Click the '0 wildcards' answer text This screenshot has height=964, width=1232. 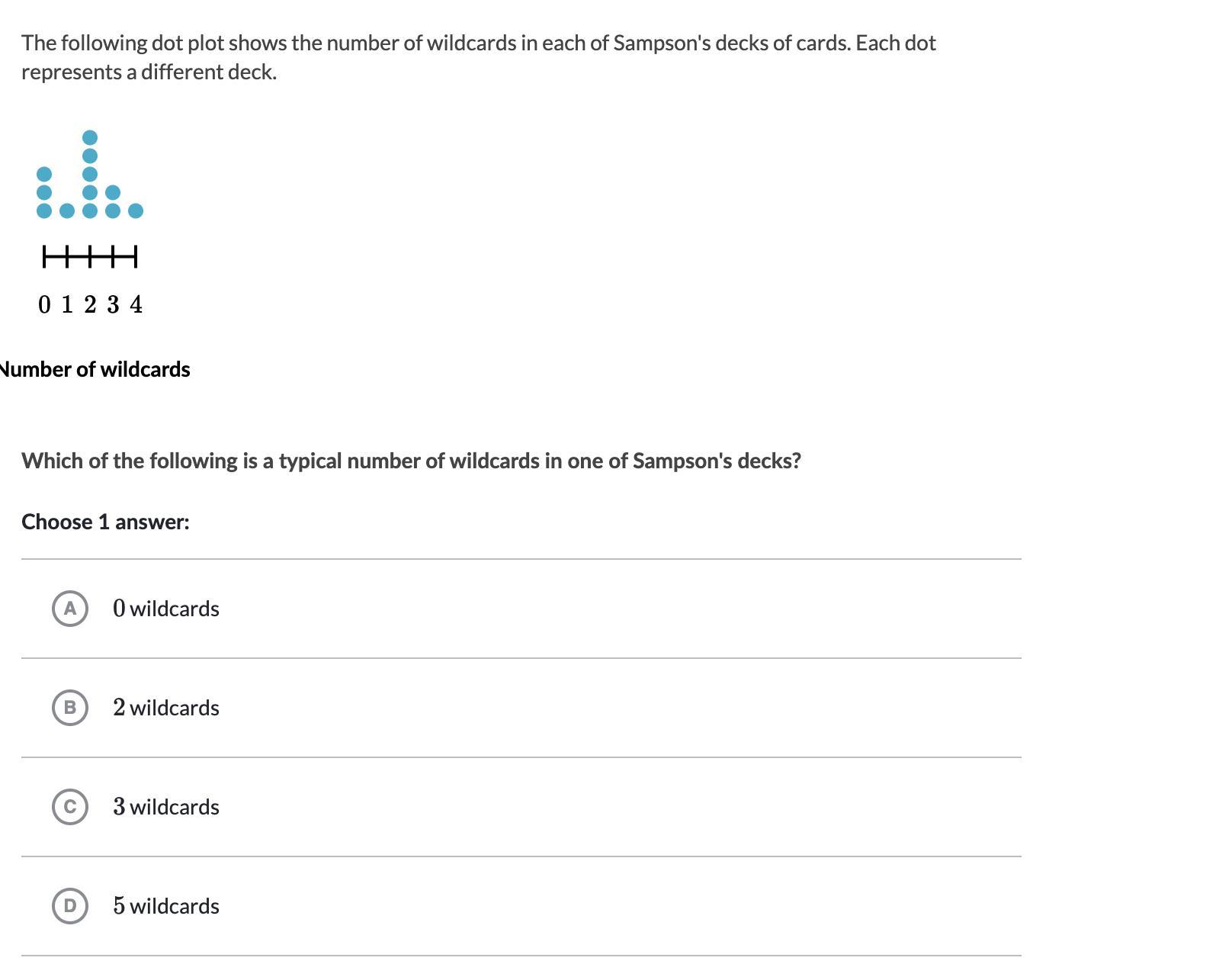166,609
